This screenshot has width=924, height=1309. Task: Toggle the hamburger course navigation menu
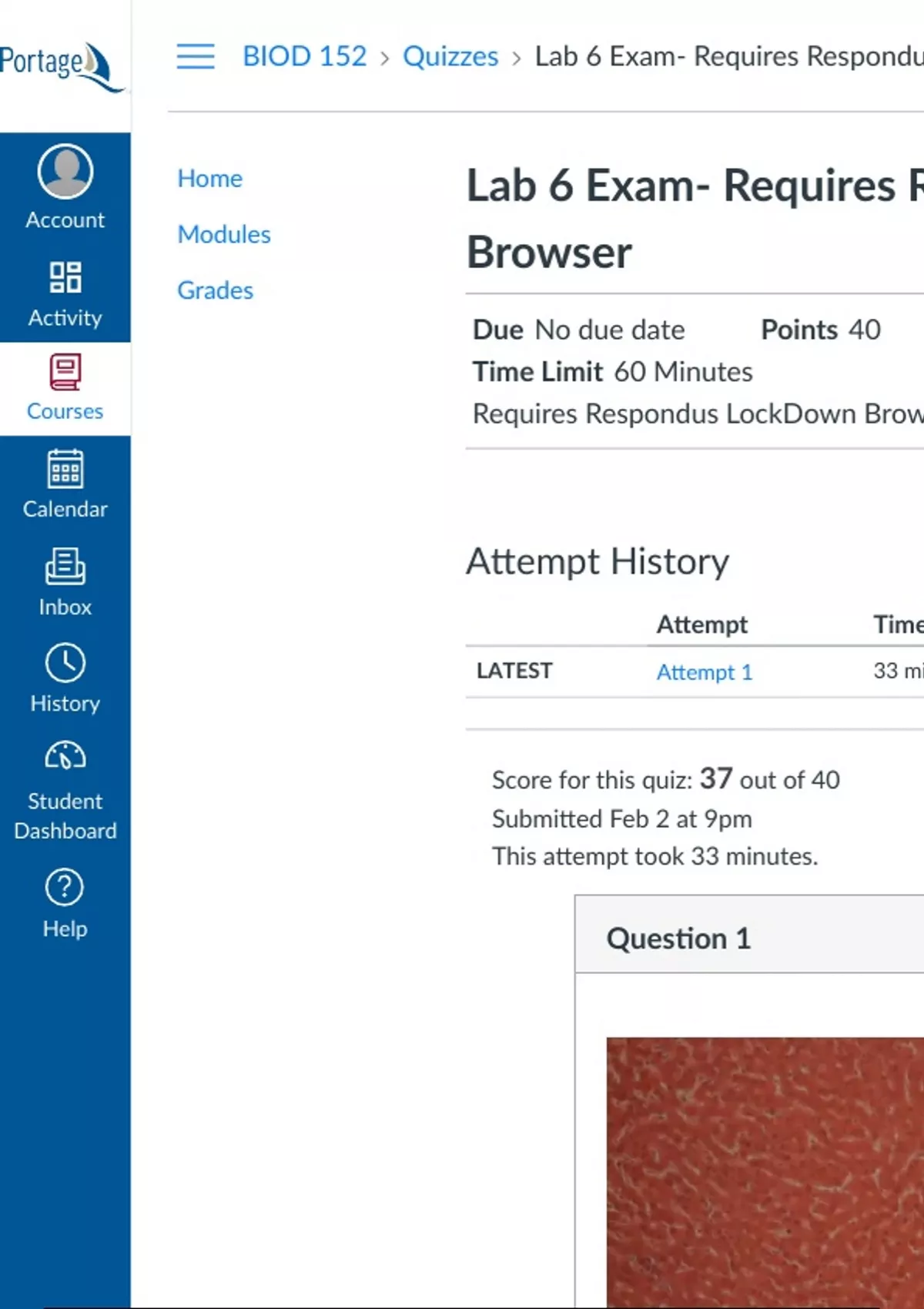tap(196, 56)
